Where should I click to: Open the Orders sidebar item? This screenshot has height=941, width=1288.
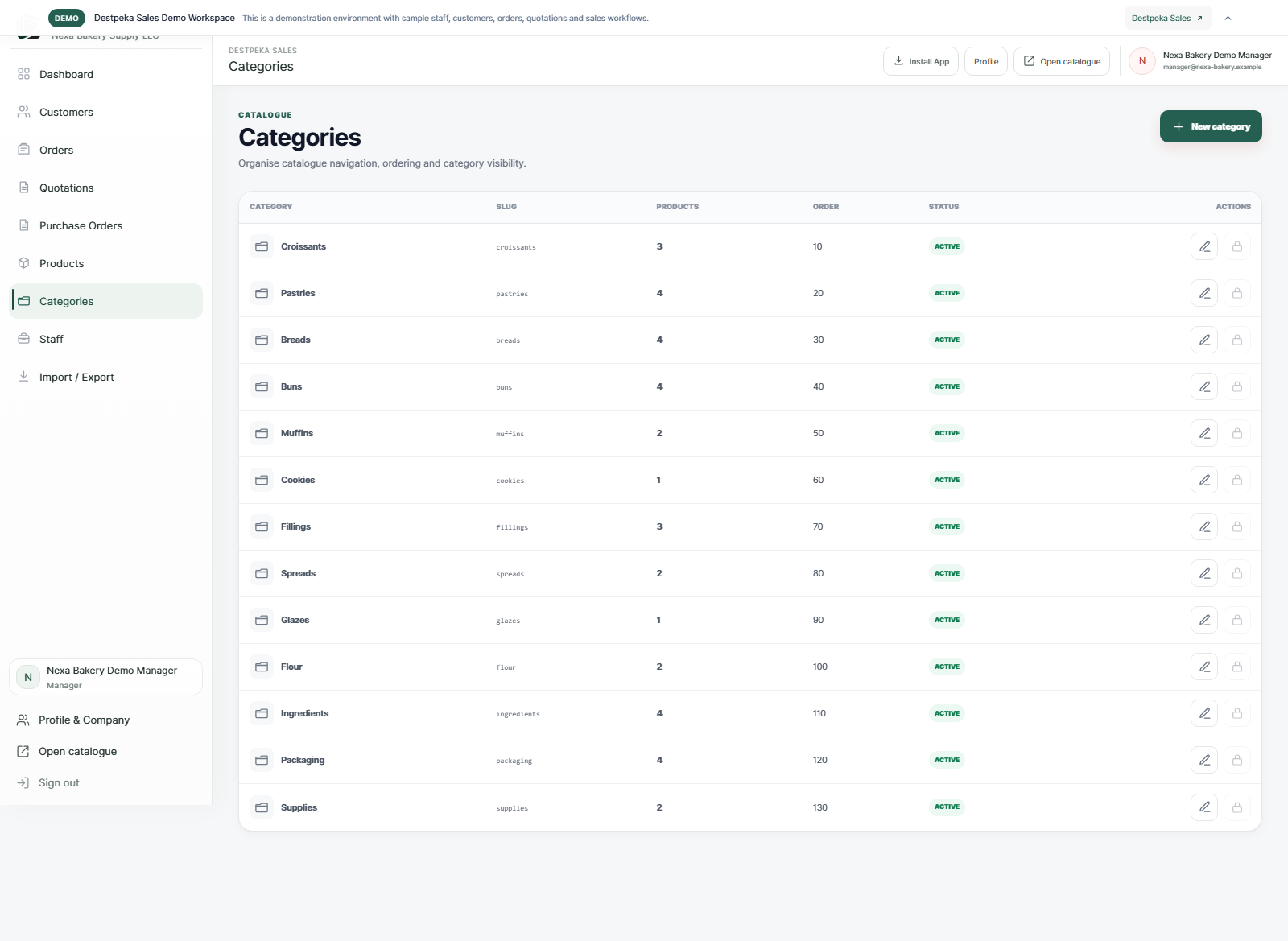pos(105,150)
